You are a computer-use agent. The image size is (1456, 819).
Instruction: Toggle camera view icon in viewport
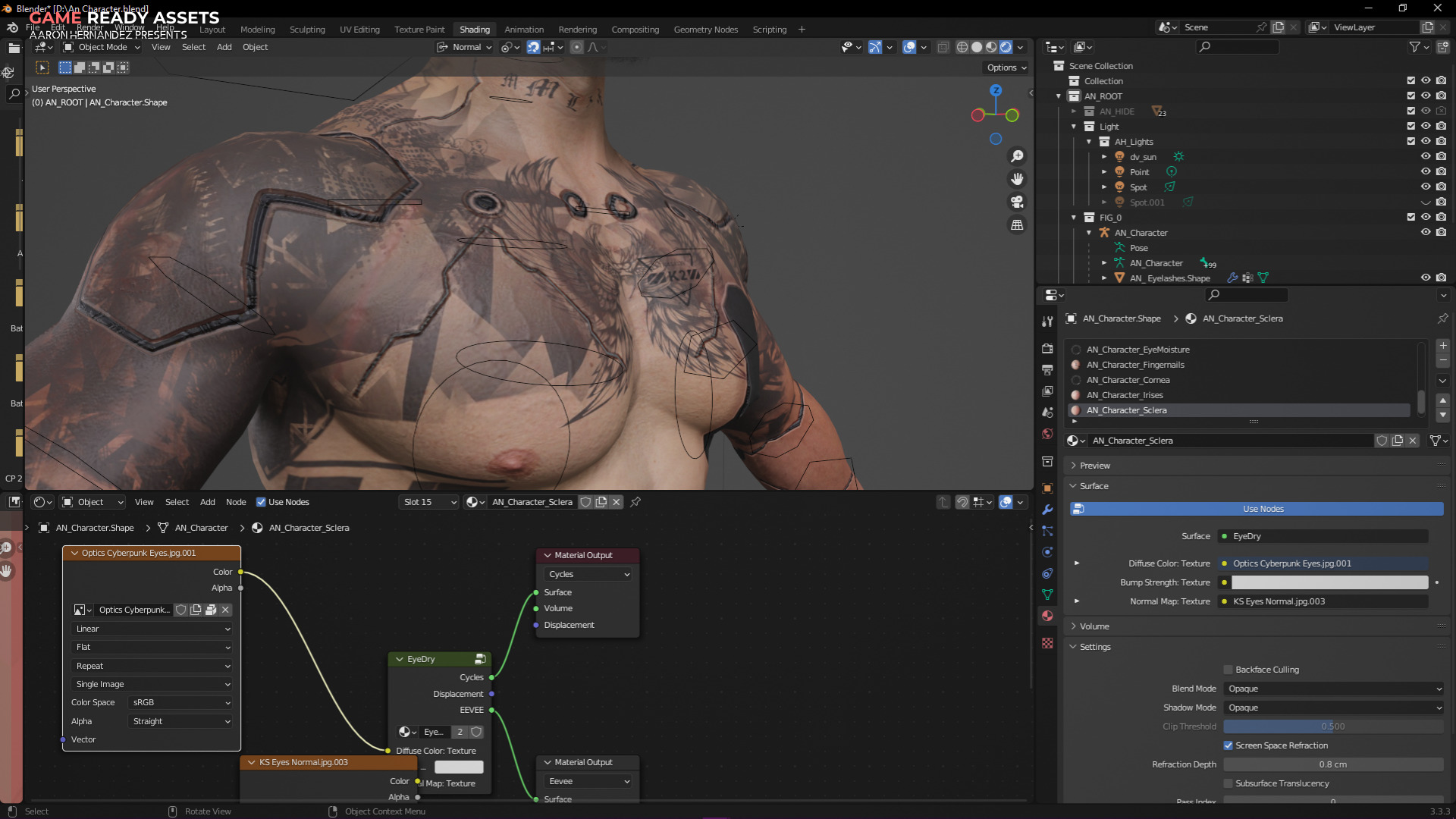point(1017,202)
